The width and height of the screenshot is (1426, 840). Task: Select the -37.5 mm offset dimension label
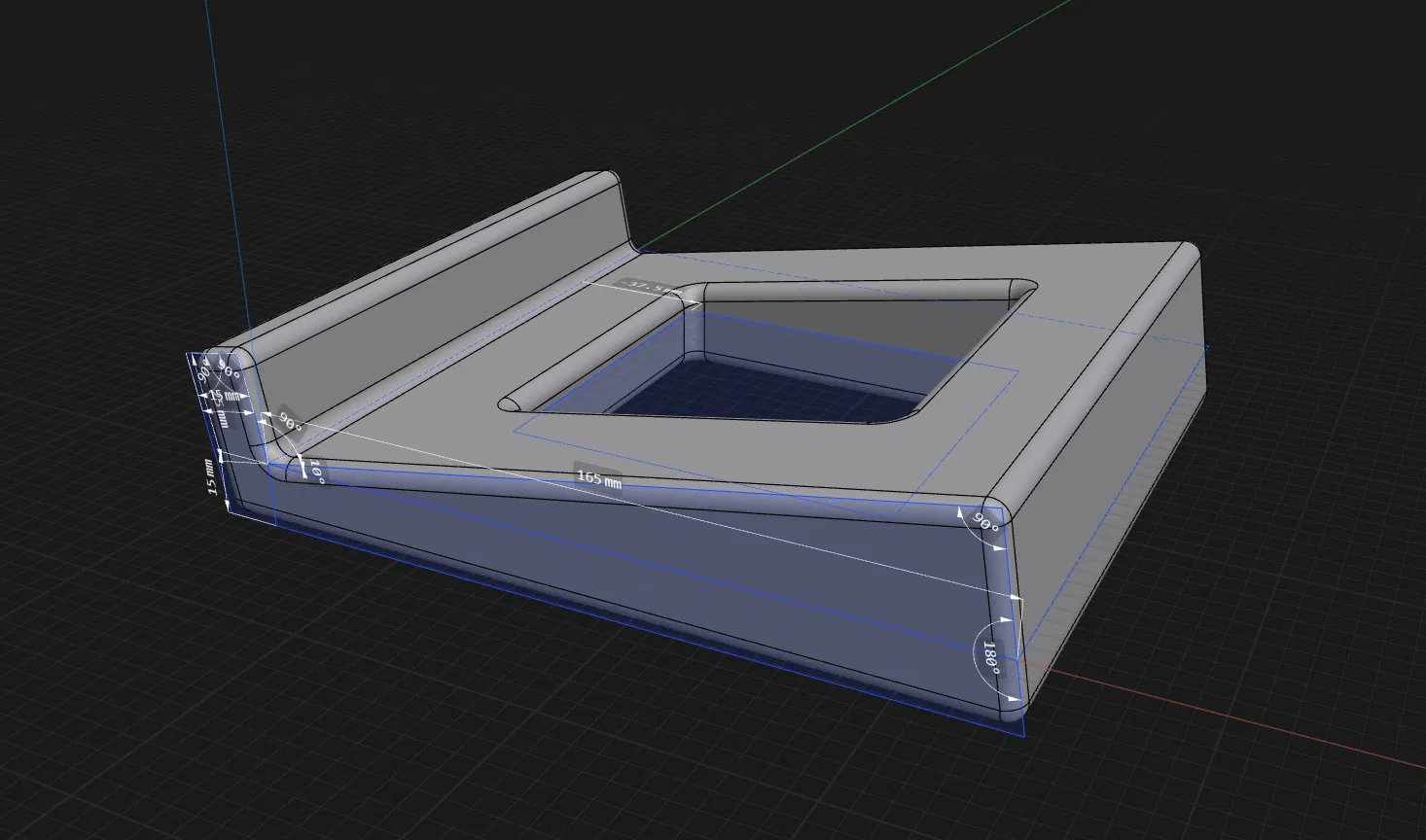coord(650,287)
